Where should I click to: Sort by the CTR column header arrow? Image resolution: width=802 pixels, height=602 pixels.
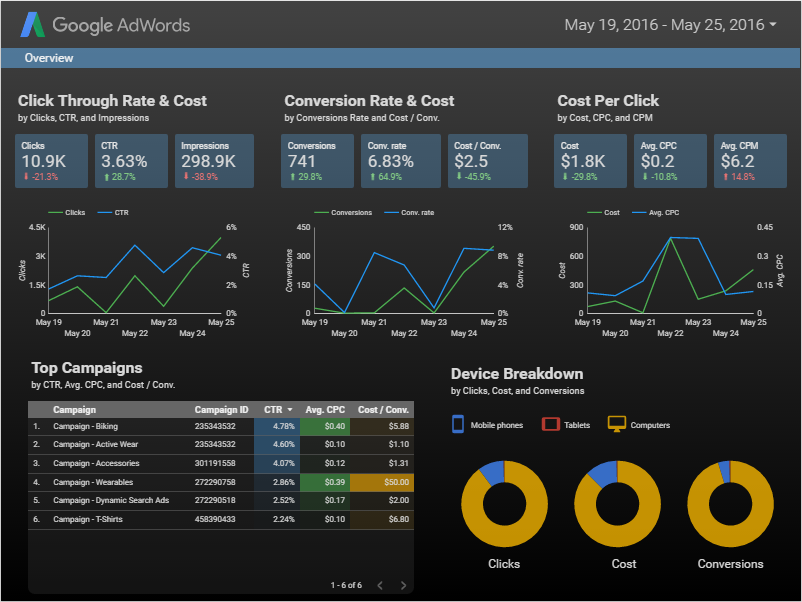point(290,410)
